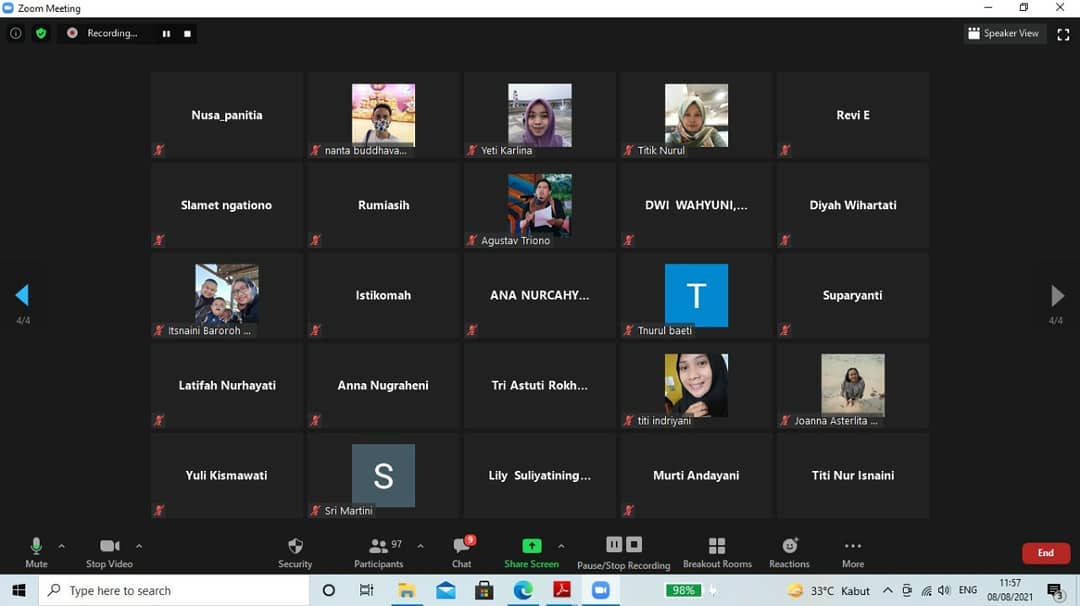The image size is (1080, 606).
Task: Click the green encryption shield icon
Action: 41,33
